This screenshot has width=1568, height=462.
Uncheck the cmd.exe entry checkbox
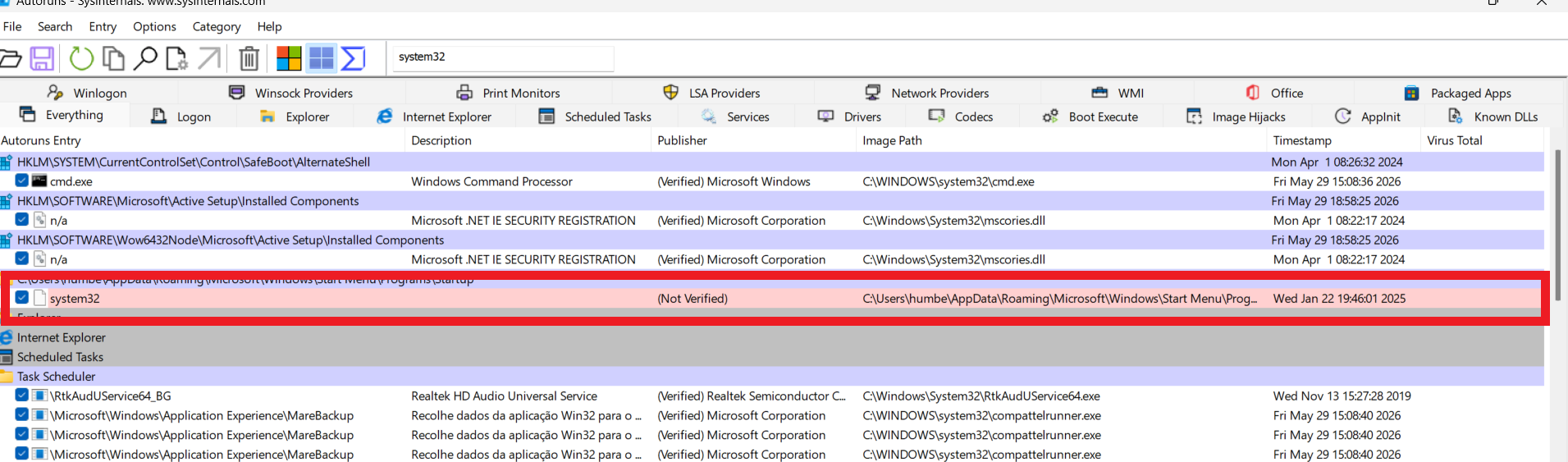click(x=22, y=181)
